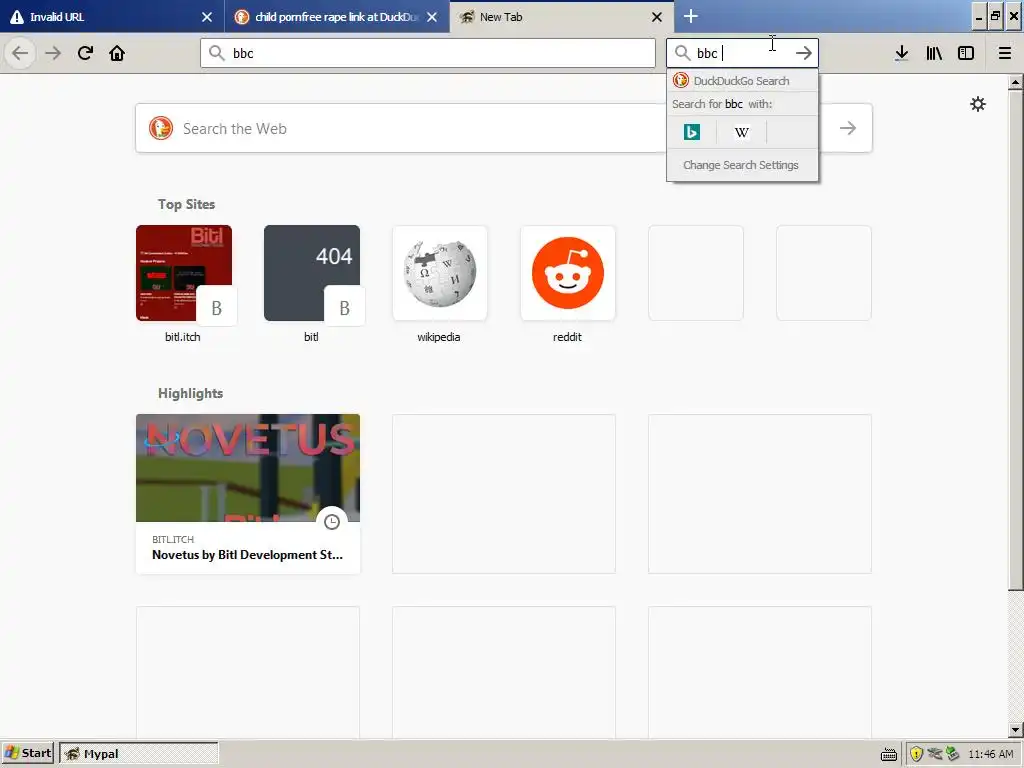This screenshot has height=768, width=1024.
Task: Close the New Tab tab
Action: point(657,17)
